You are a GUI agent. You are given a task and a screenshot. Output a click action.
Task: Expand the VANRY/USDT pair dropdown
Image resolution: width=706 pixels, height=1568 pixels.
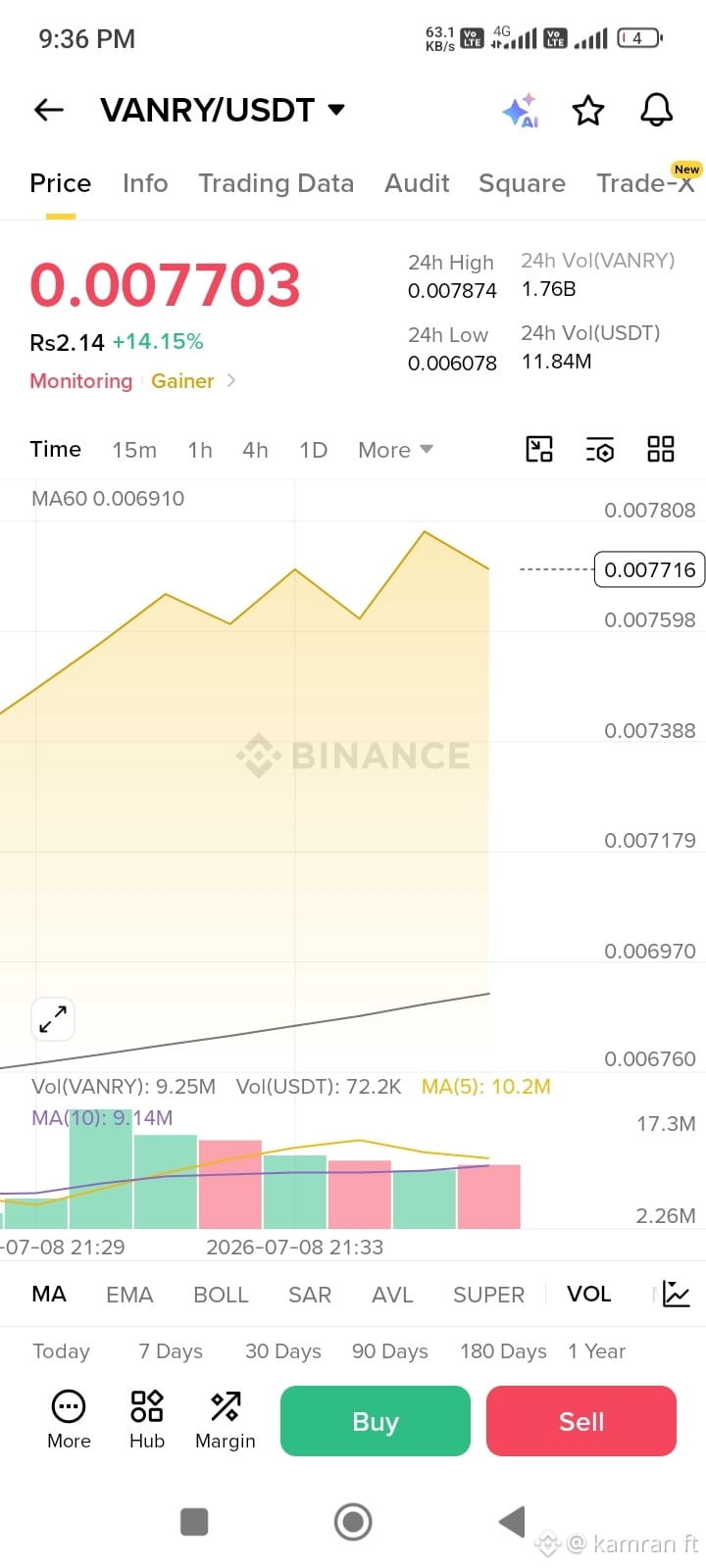(x=336, y=109)
